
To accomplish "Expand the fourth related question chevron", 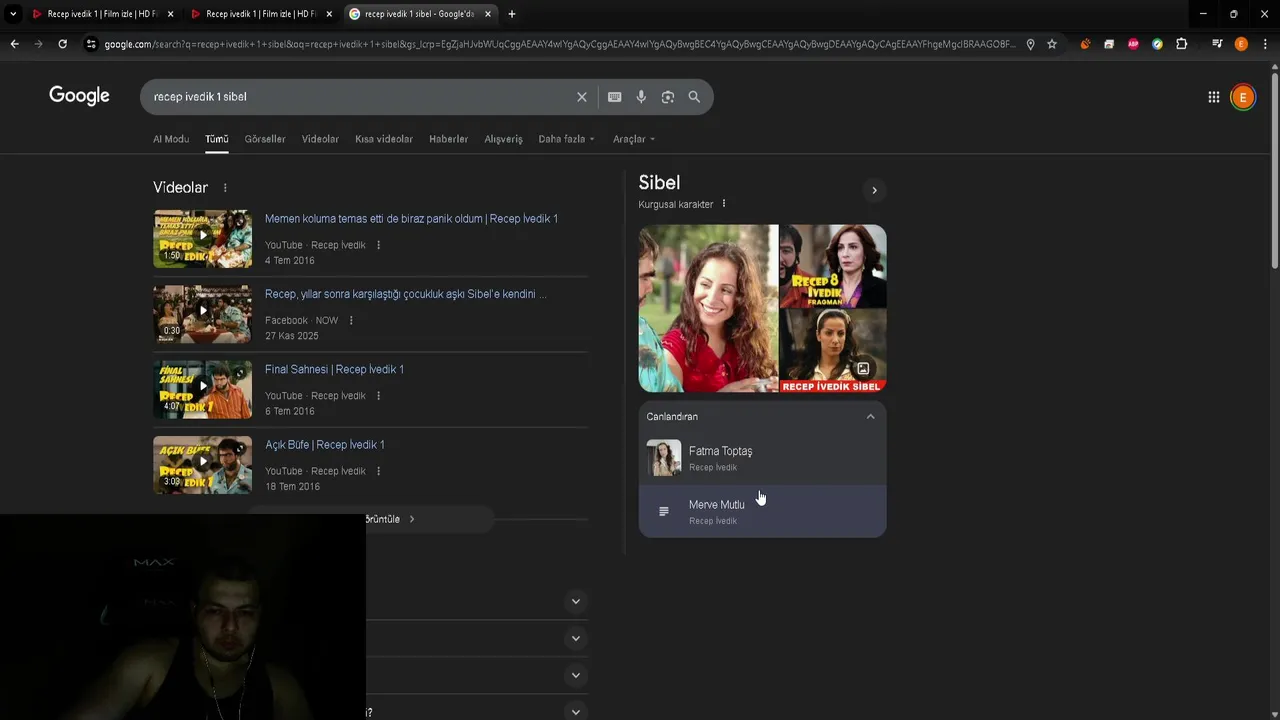I will click(x=575, y=711).
